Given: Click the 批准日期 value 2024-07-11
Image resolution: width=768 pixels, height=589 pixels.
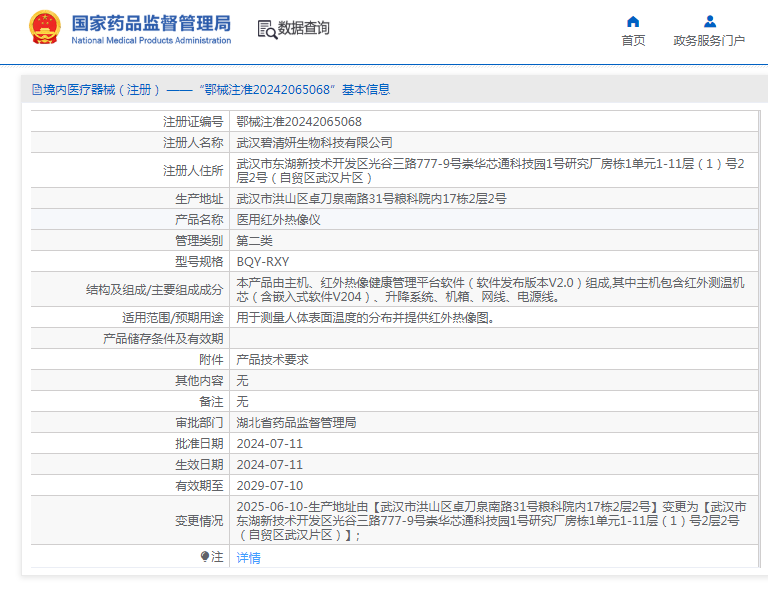Looking at the screenshot, I should click(x=269, y=444).
